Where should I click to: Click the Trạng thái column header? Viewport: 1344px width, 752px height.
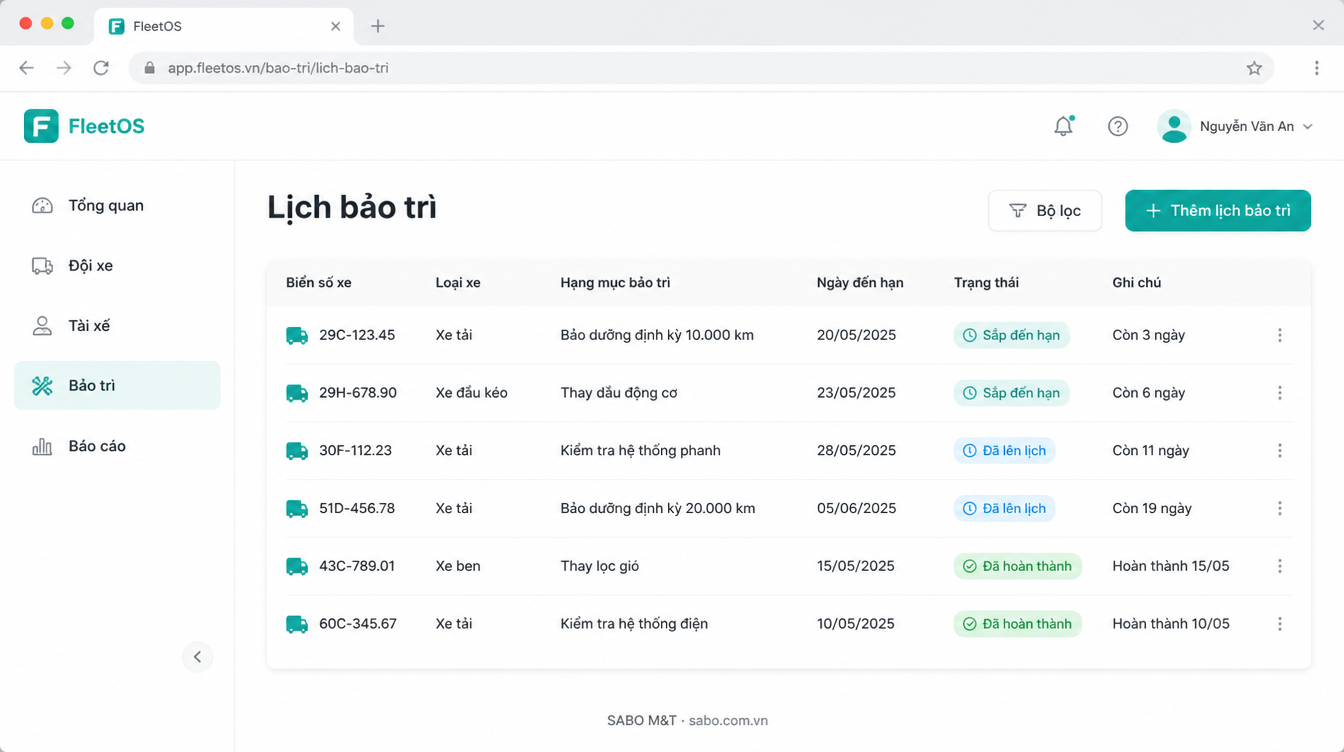click(x=986, y=283)
